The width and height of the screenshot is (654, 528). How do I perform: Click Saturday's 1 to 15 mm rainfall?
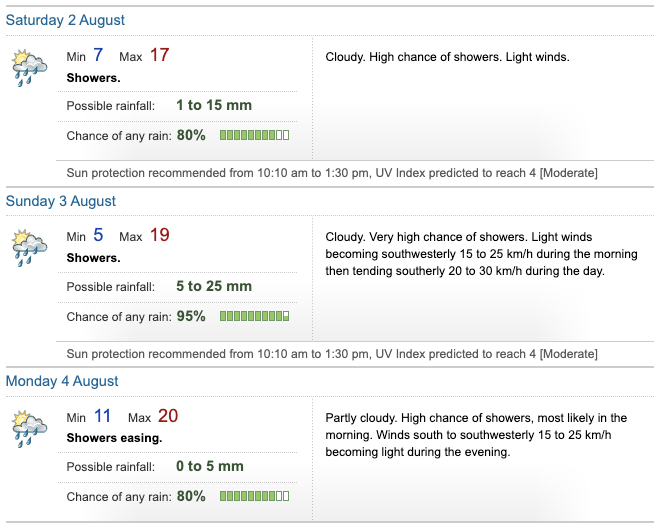pos(214,105)
